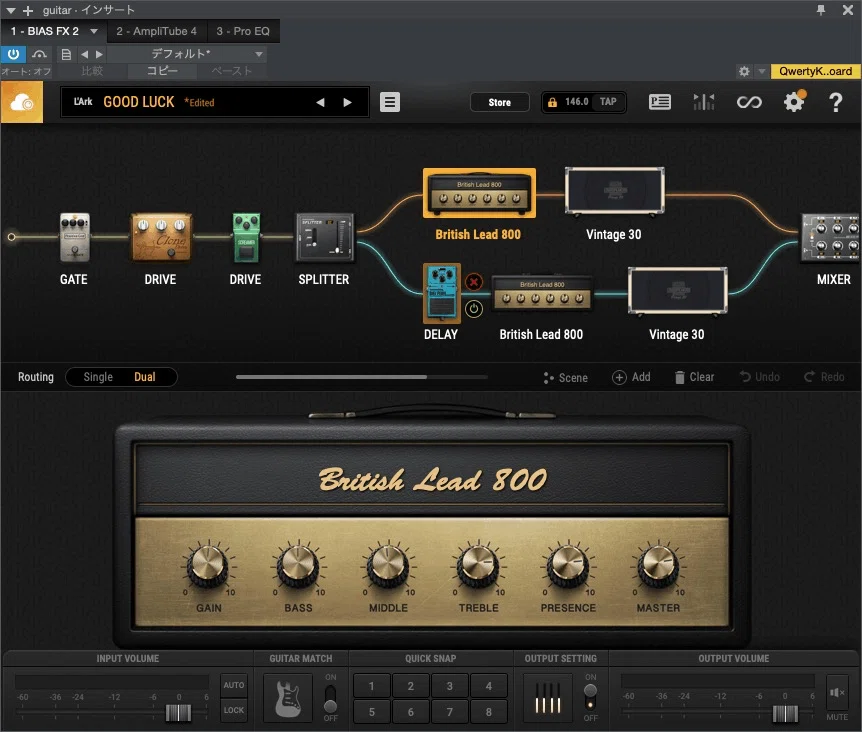
Task: Open the Looper infinity icon
Action: pos(749,102)
